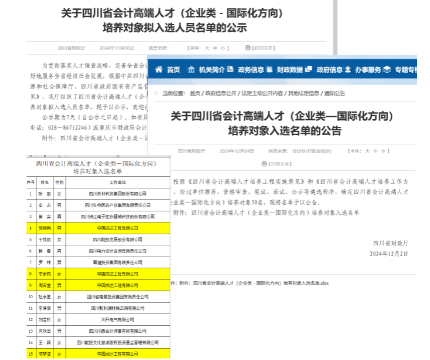Screen dimensions: 430x360
Task: Open the 财政数据 navigation menu item
Action: coord(290,70)
